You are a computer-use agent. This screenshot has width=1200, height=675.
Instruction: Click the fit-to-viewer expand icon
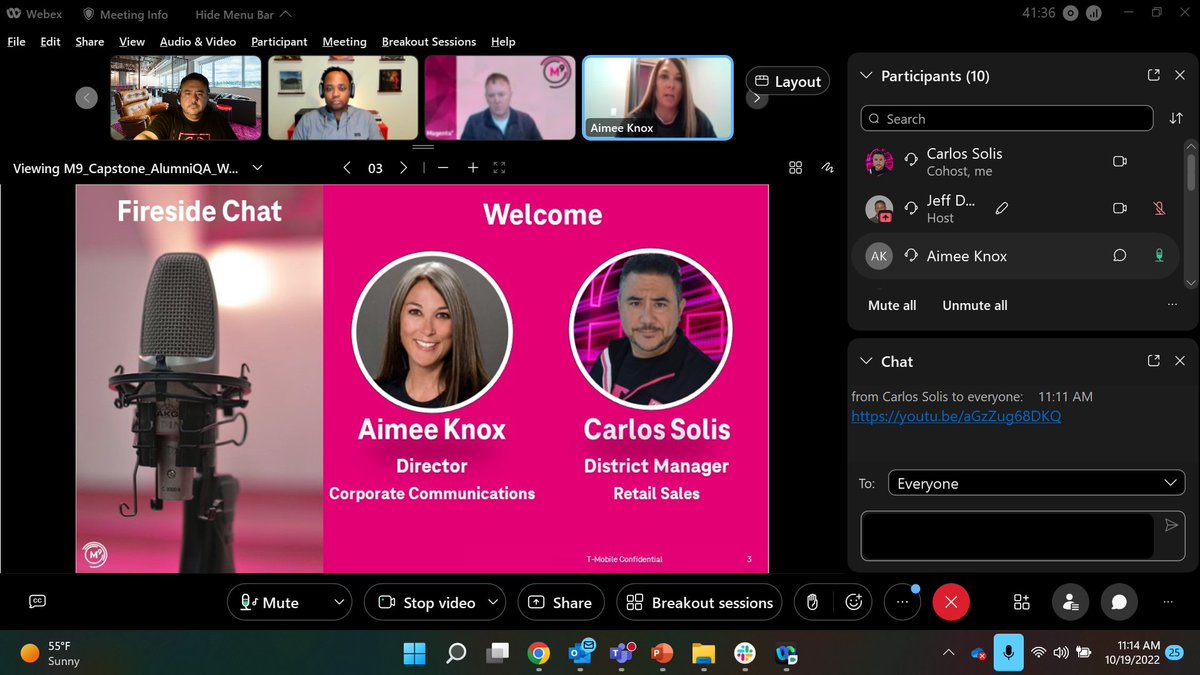tap(499, 168)
